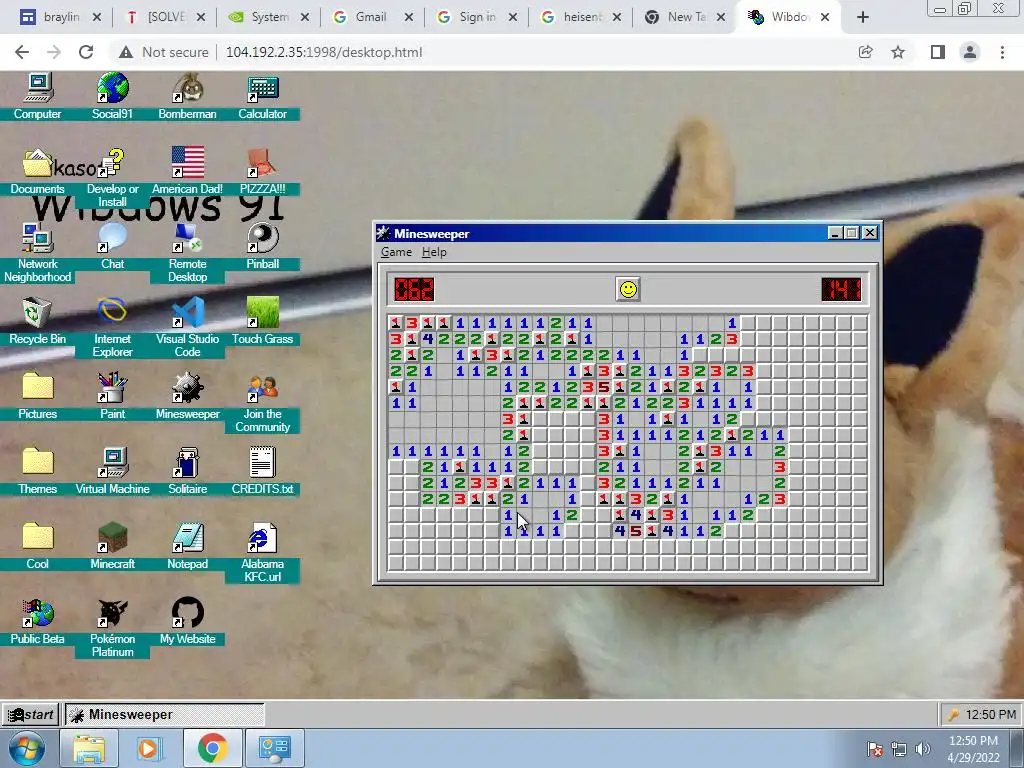Screen dimensions: 1024x768
Task: Open the Game menu in Minesweeper
Action: click(x=396, y=252)
